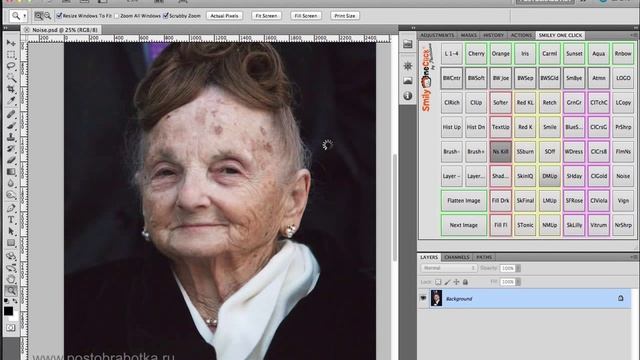
Task: Open the layer blend mode dropdown
Action: (x=449, y=268)
